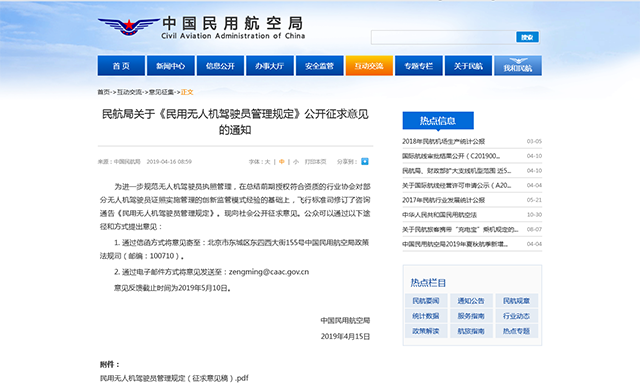Click the 意见征集 breadcrumb link
Screen dimensions: 640x386
click(161, 92)
